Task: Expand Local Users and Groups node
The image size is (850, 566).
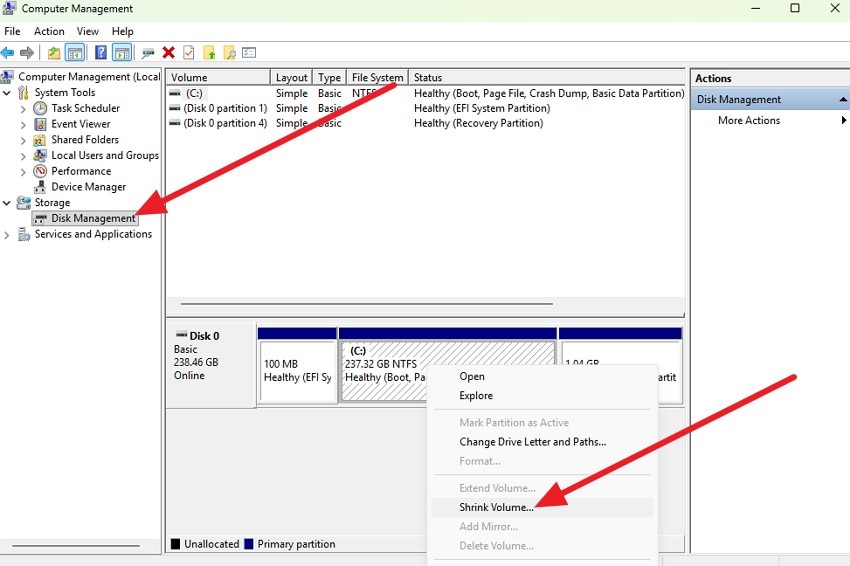Action: (23, 156)
